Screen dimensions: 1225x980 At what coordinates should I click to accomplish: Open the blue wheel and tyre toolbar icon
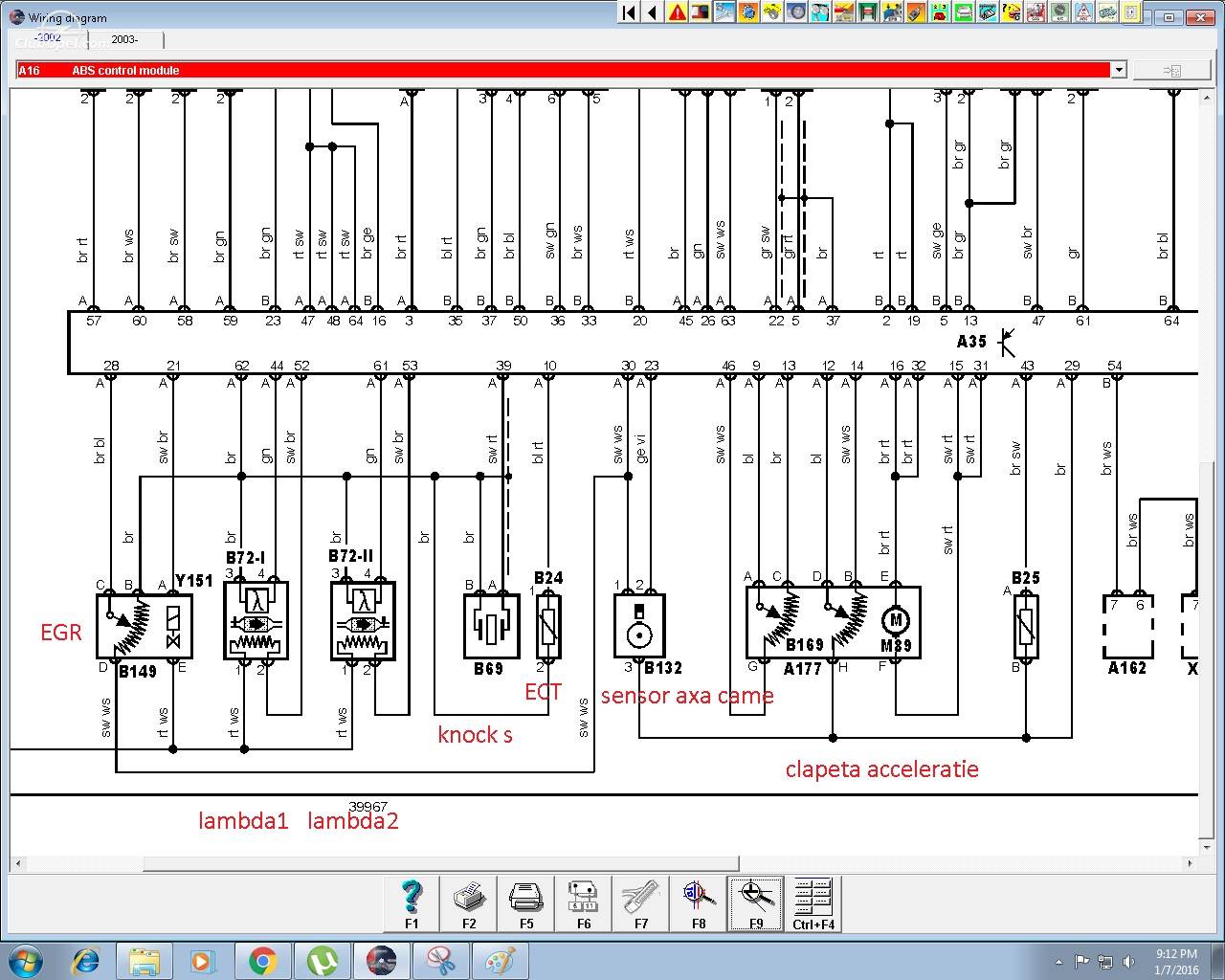pos(796,12)
